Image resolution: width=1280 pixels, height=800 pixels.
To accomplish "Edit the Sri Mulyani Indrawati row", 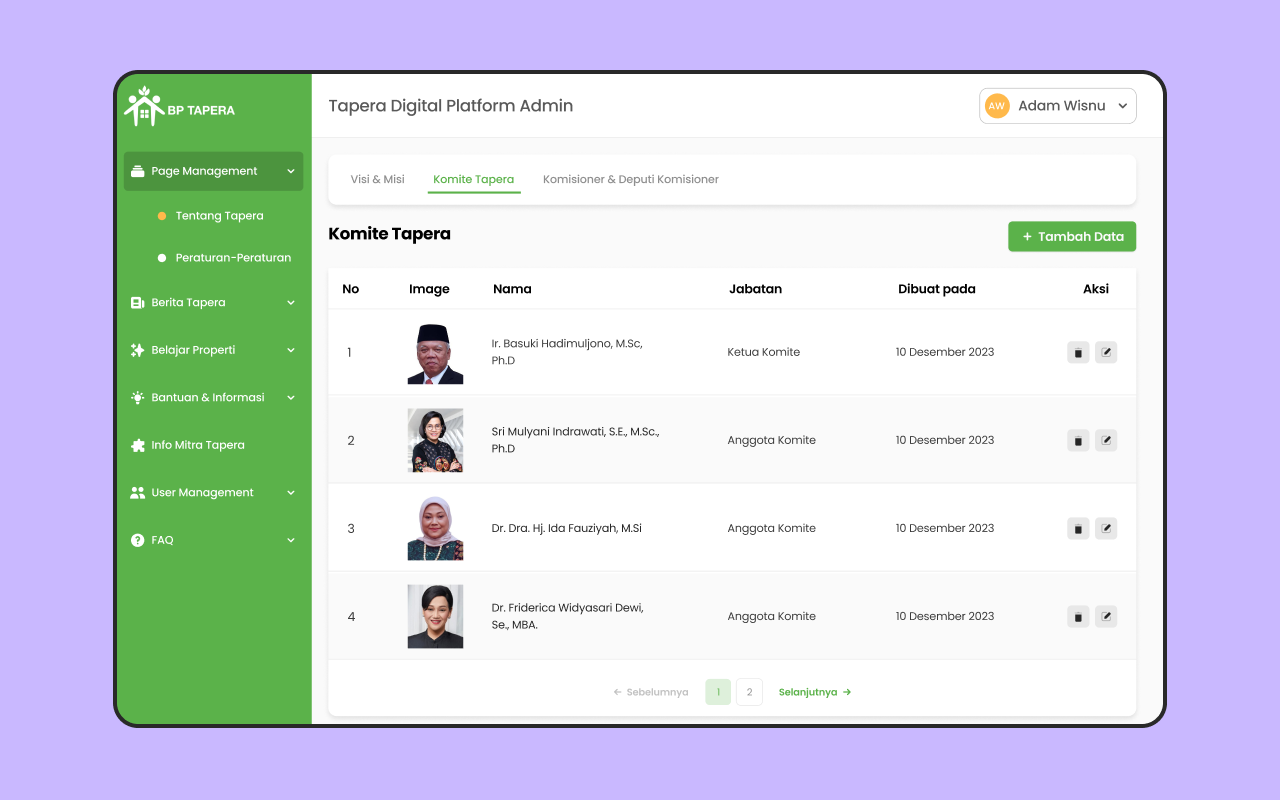I will click(1106, 440).
